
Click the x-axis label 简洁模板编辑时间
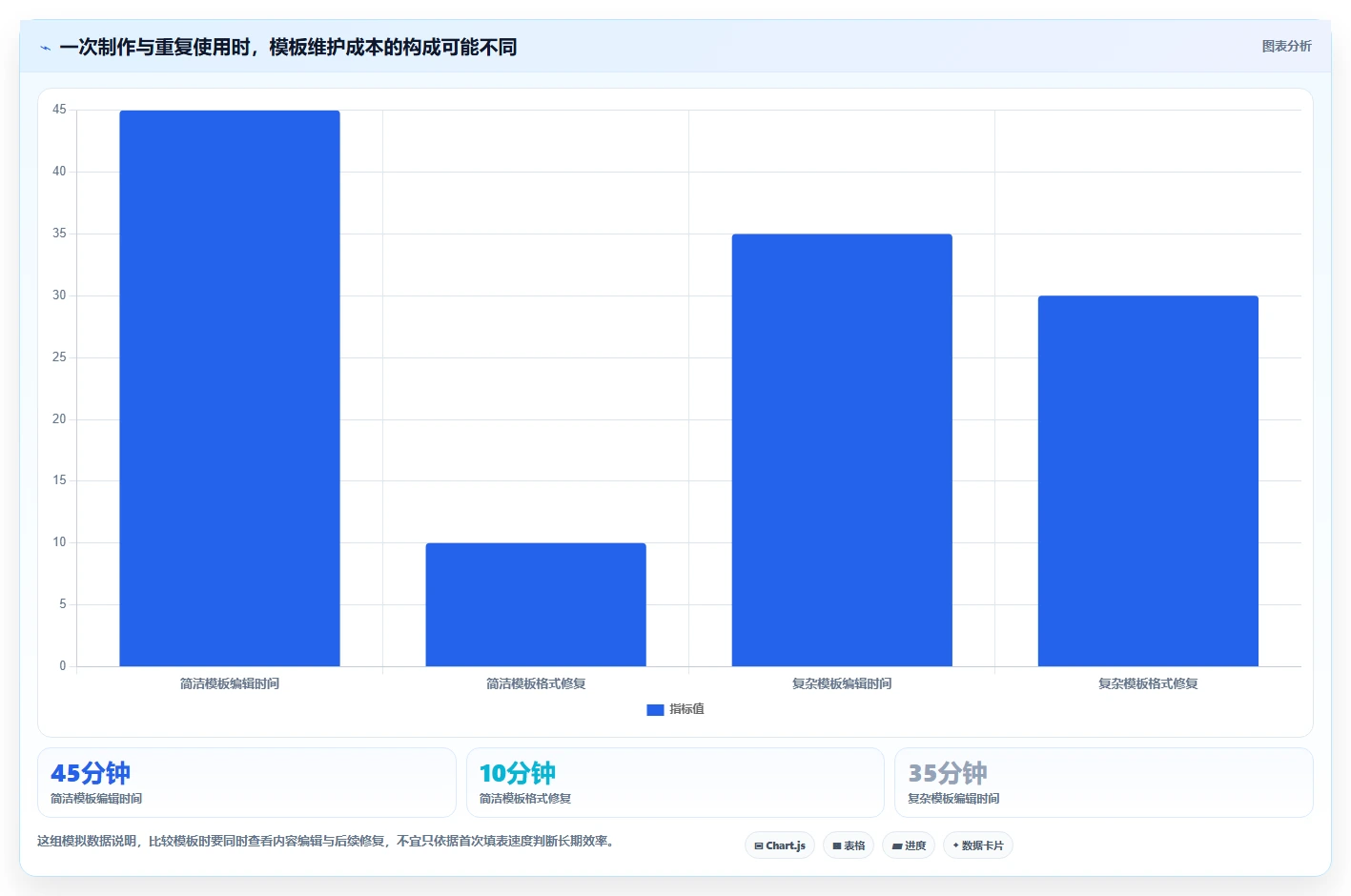click(x=230, y=683)
